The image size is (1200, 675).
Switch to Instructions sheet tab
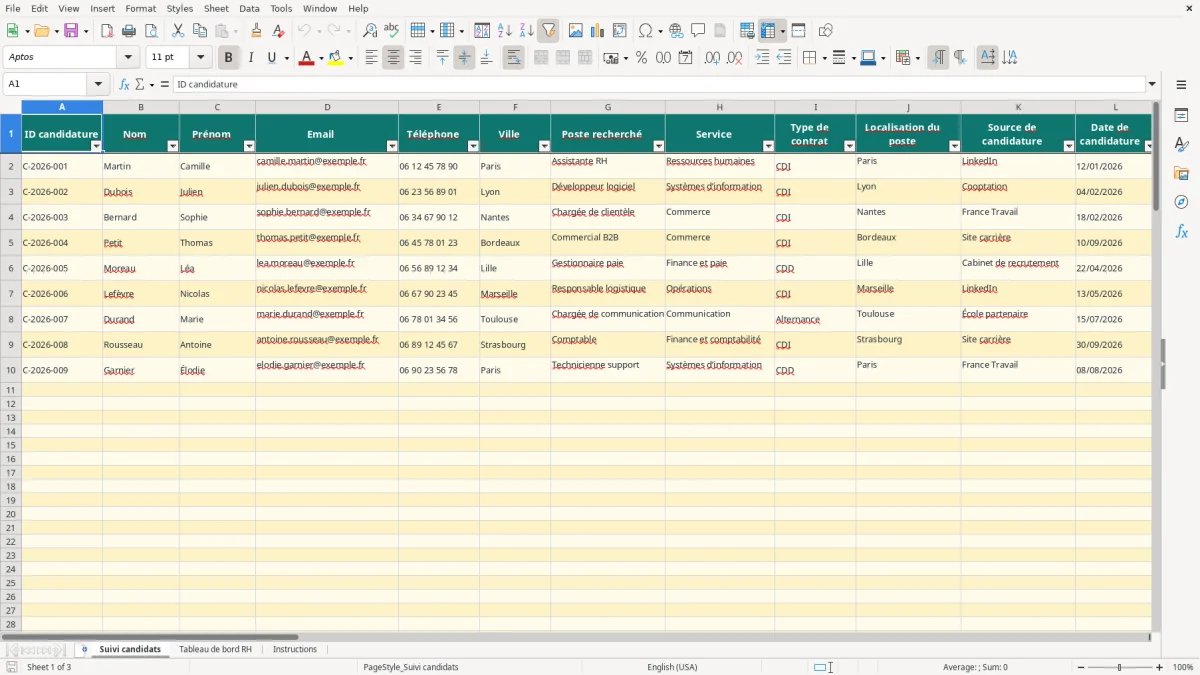coord(295,649)
